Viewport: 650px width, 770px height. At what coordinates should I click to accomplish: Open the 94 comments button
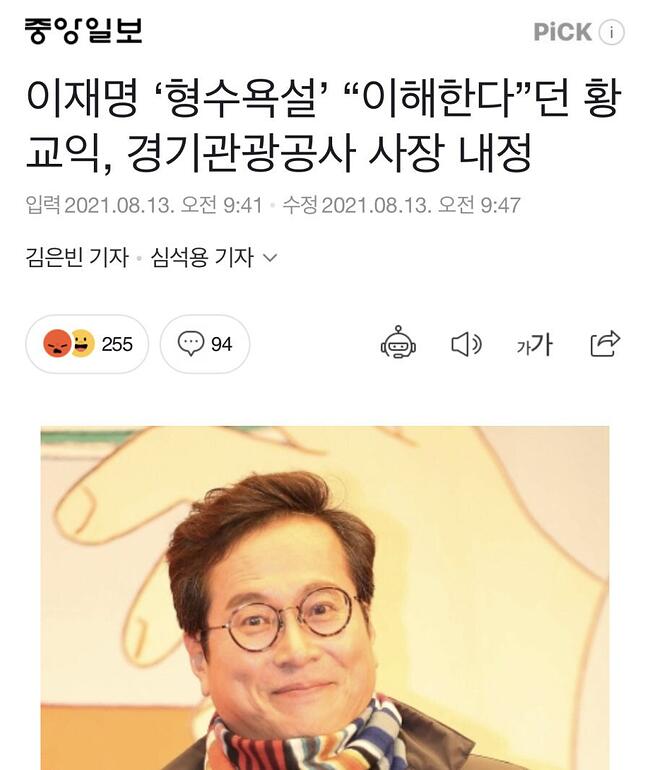click(205, 344)
